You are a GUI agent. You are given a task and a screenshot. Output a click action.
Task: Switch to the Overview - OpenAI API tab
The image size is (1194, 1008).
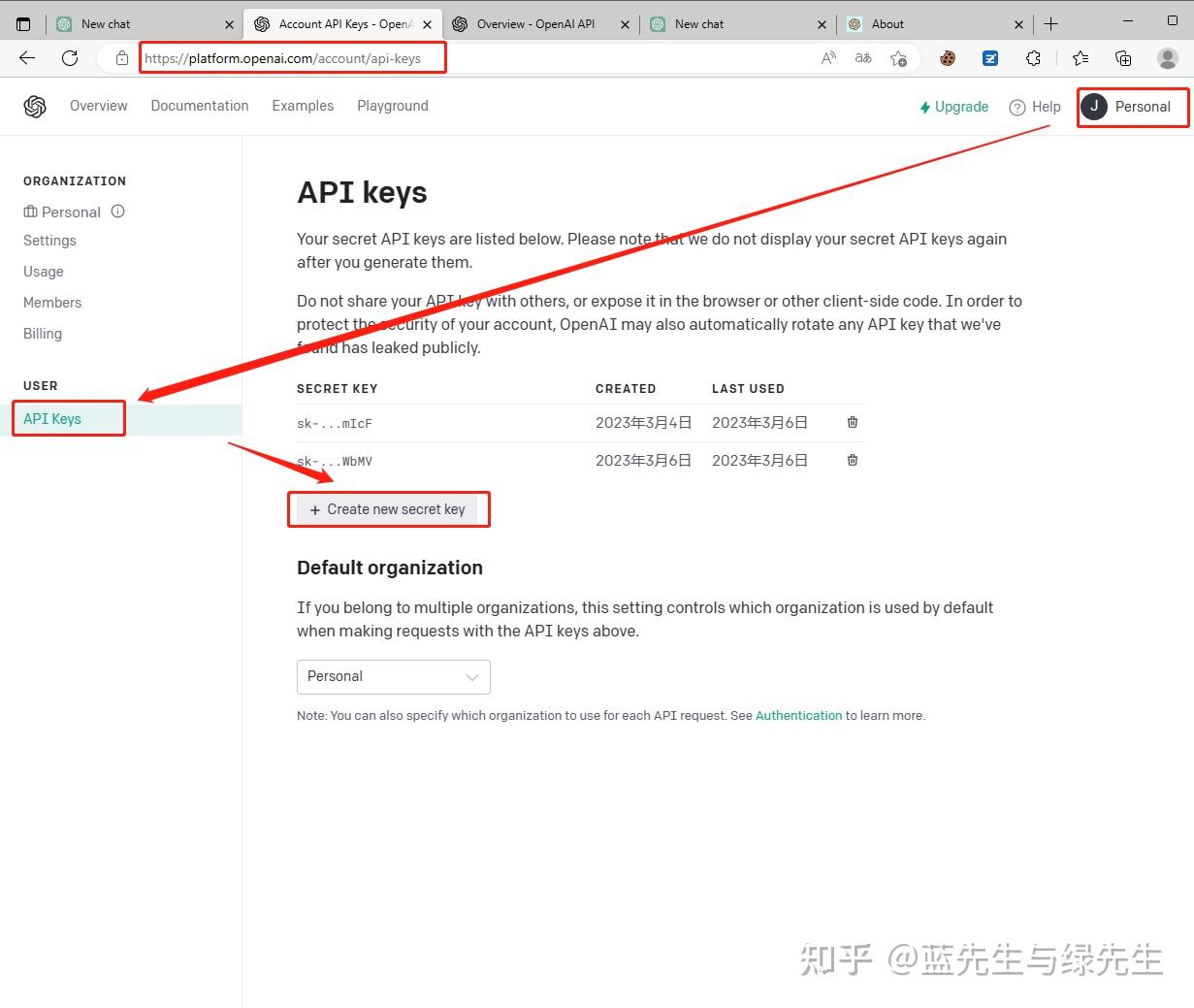pos(538,23)
